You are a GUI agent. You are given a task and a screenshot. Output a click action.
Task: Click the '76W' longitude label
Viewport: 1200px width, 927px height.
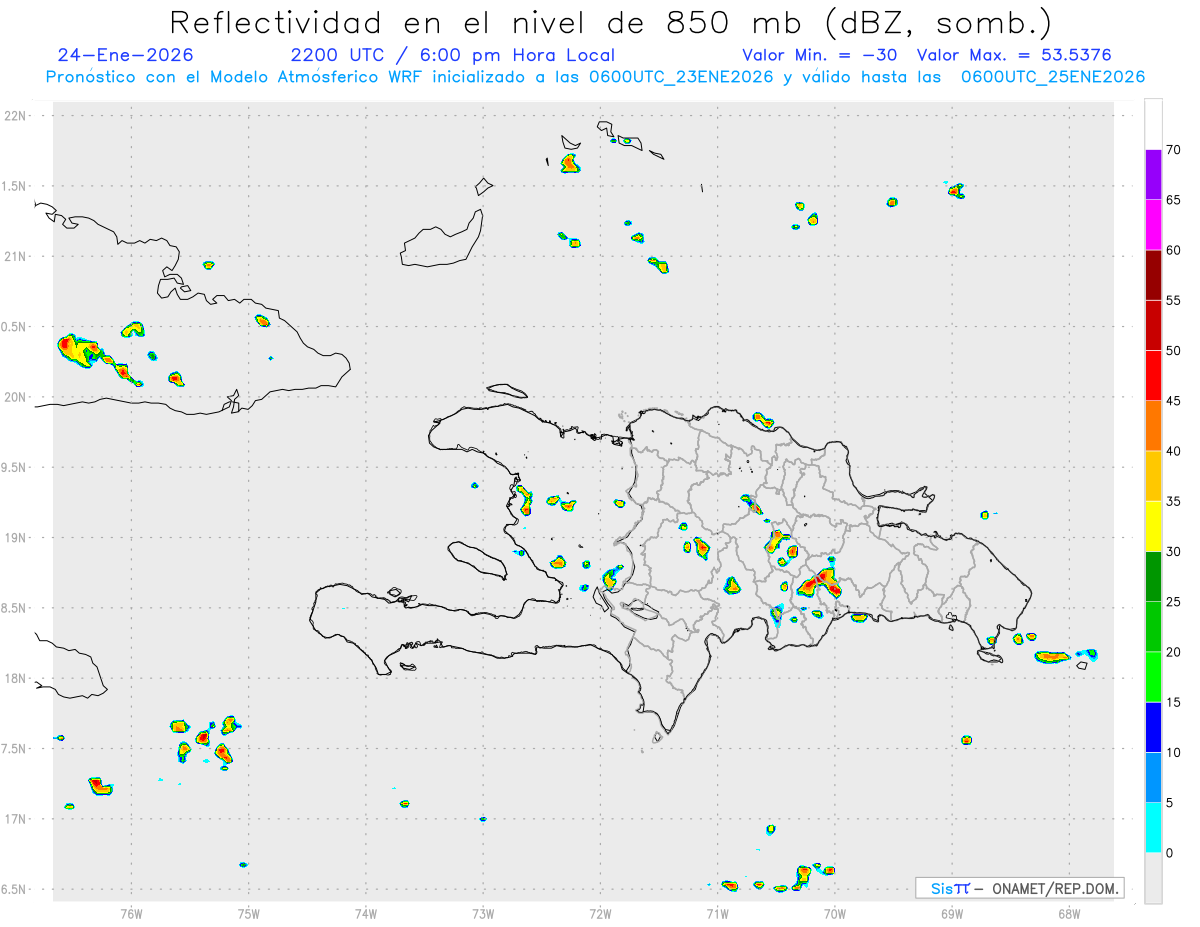pyautogui.click(x=131, y=913)
